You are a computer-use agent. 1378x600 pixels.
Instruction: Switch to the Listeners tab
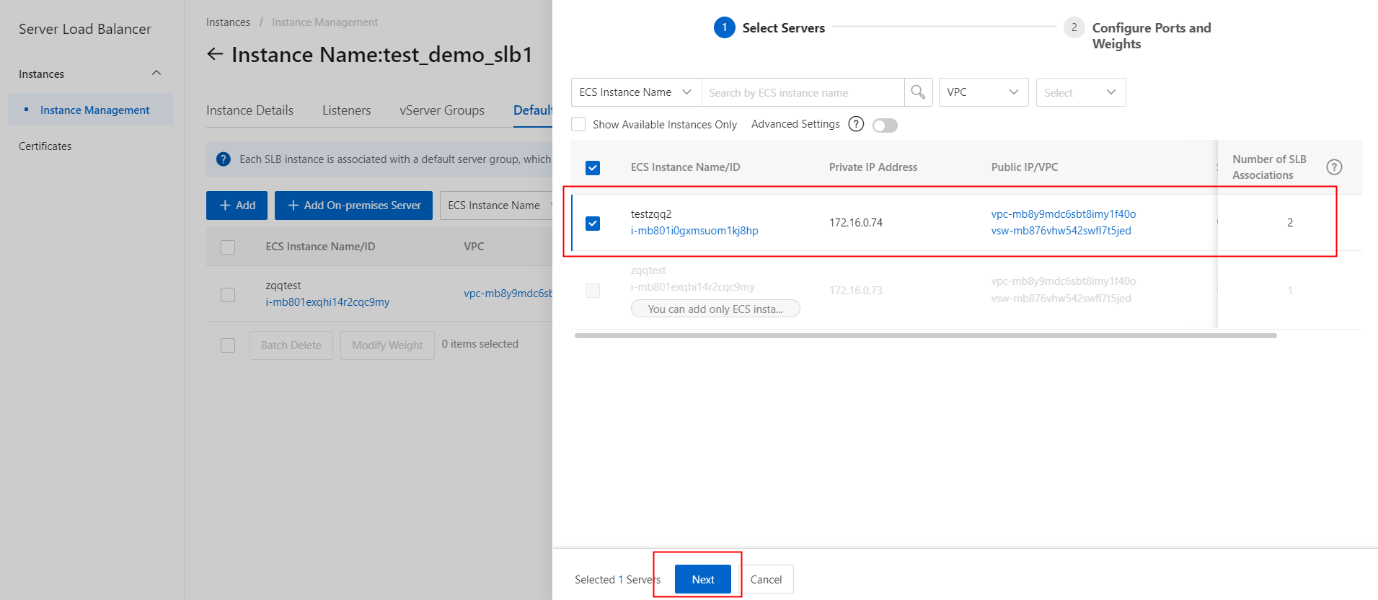[346, 110]
